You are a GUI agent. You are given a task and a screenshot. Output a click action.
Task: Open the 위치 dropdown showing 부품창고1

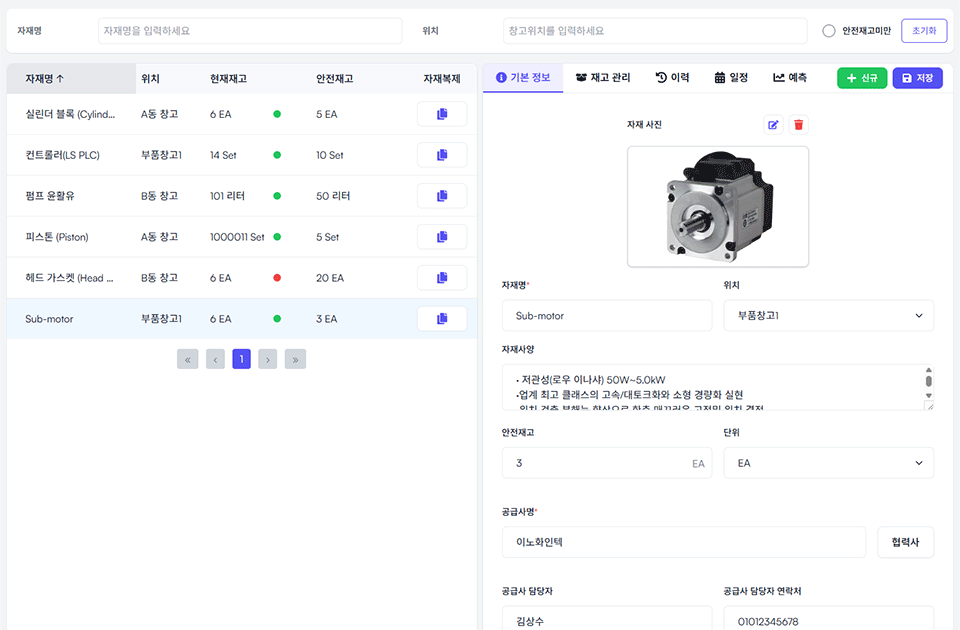828,315
